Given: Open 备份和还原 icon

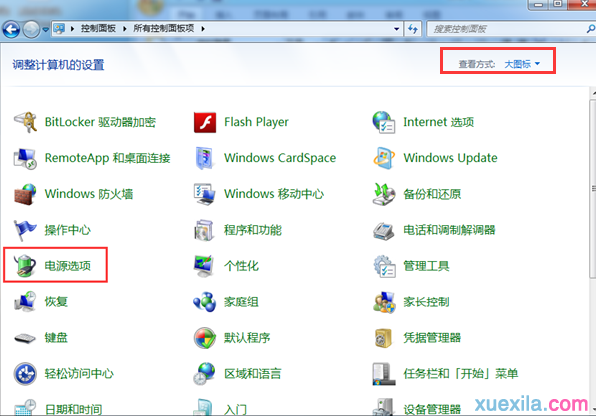Looking at the screenshot, I should point(384,194).
